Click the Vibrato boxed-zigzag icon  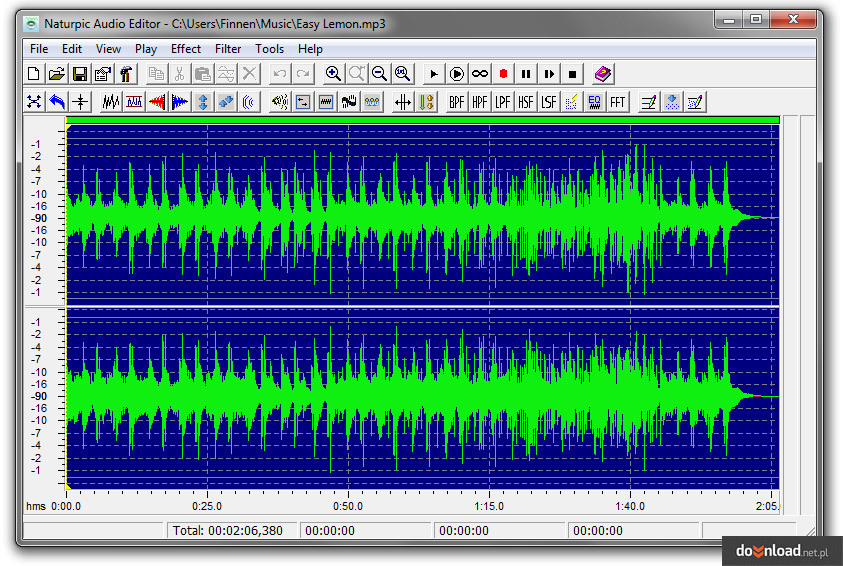pos(326,102)
